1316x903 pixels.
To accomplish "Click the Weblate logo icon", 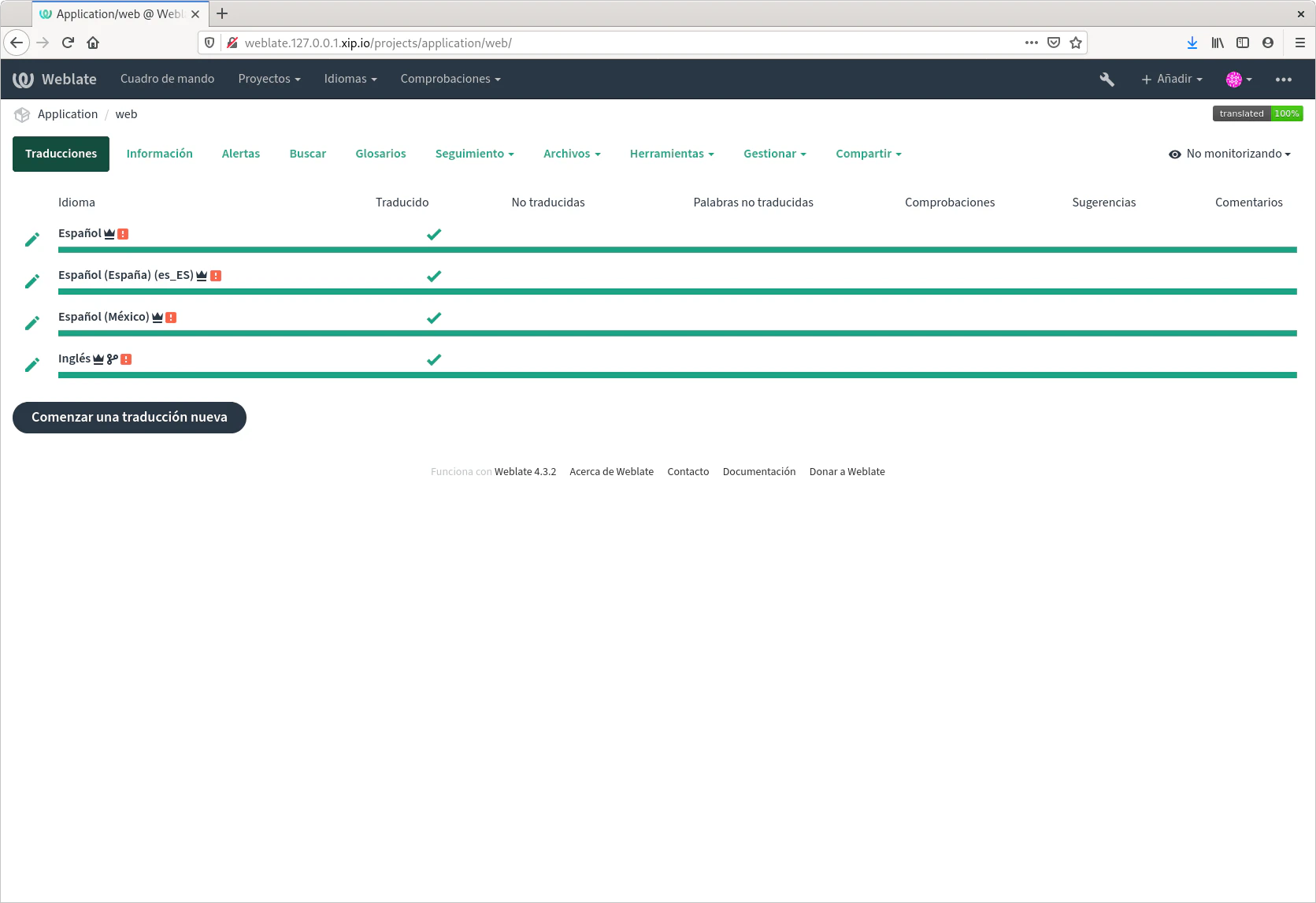I will pyautogui.click(x=24, y=79).
